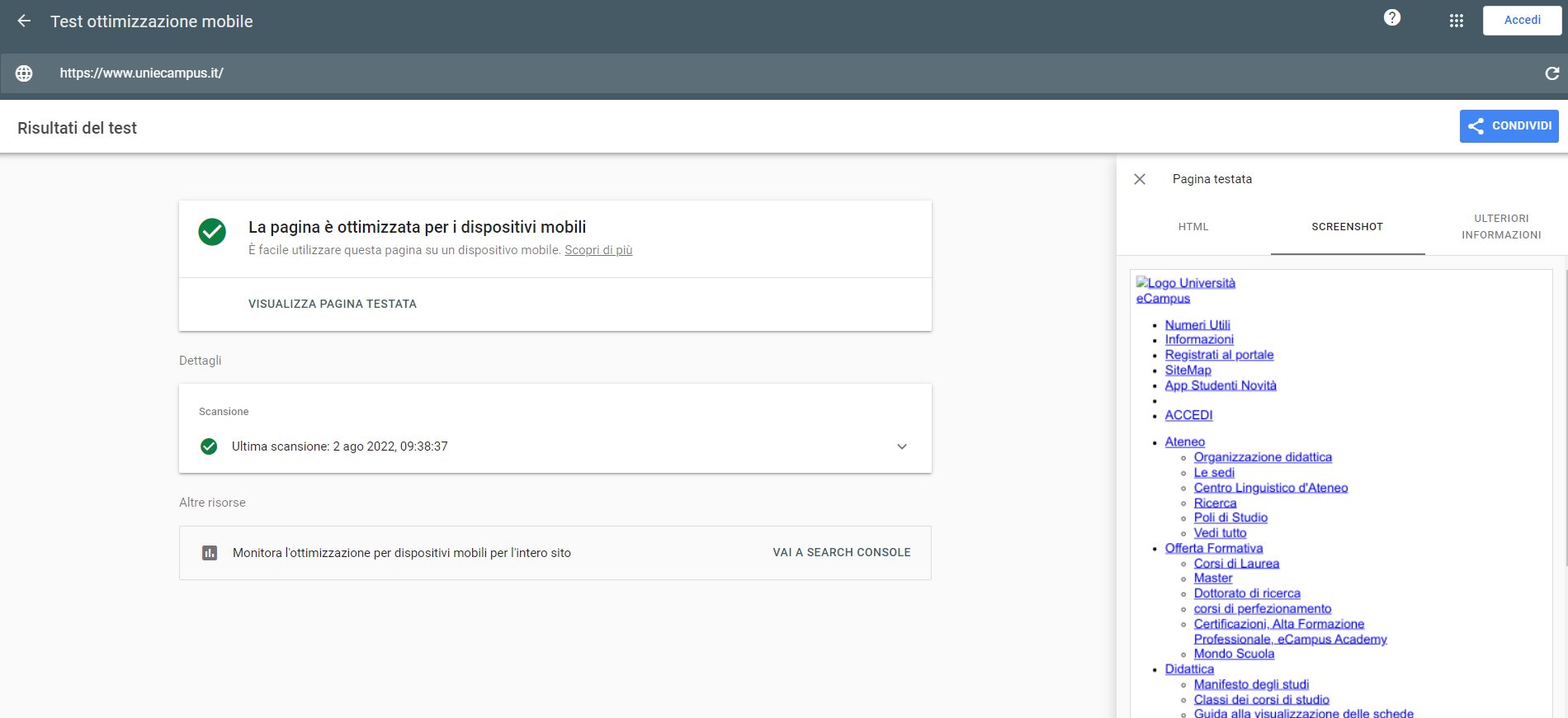Open the Google apps grid icon
The height and width of the screenshot is (718, 1568).
1456,21
